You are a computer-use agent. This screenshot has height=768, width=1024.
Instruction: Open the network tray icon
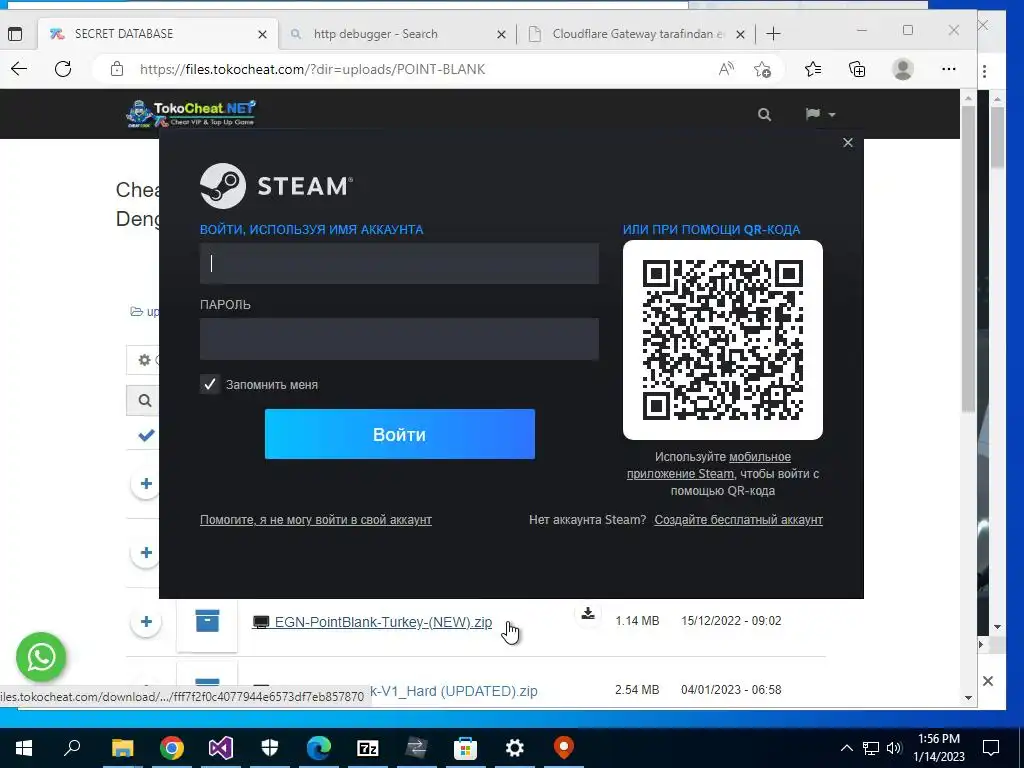pyautogui.click(x=871, y=748)
